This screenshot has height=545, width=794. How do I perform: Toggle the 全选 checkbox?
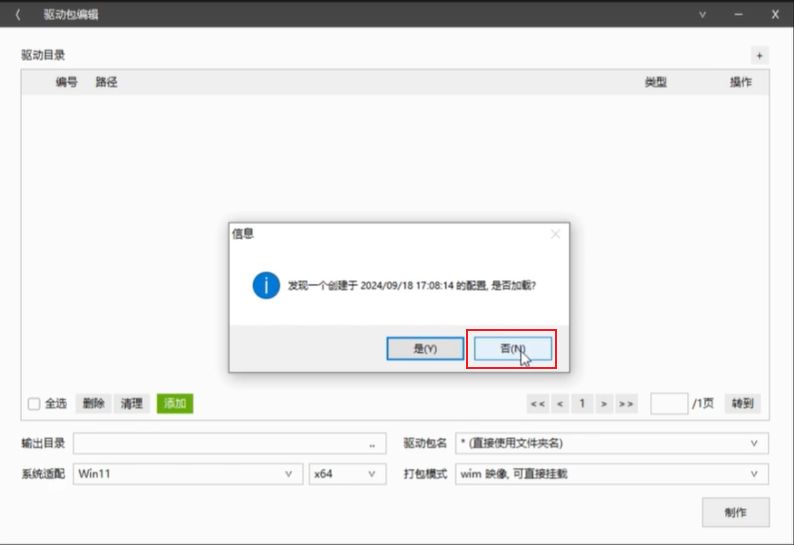pos(34,404)
